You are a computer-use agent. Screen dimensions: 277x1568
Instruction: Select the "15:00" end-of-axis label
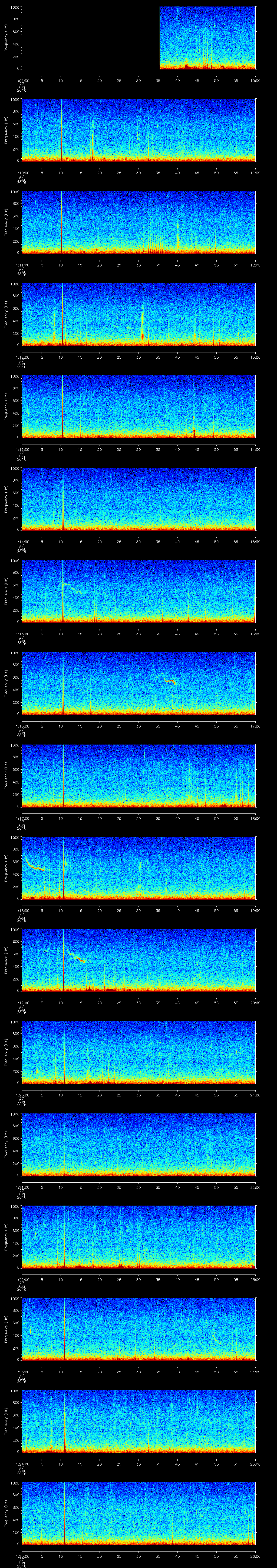(x=255, y=542)
